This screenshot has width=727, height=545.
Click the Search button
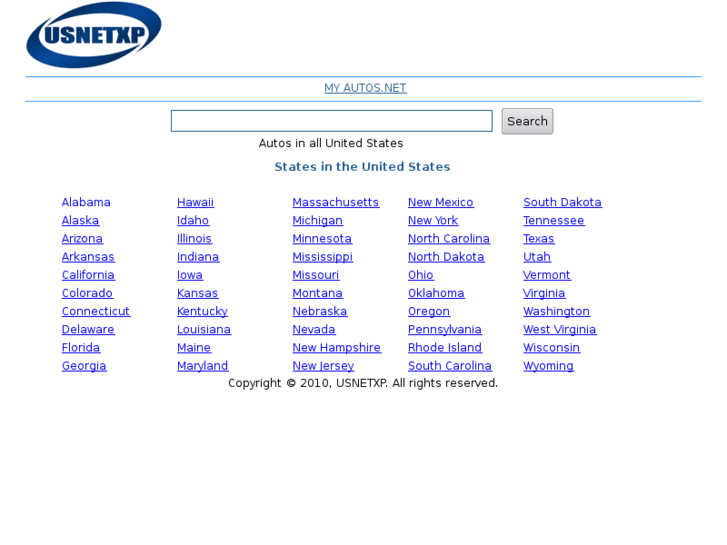527,121
